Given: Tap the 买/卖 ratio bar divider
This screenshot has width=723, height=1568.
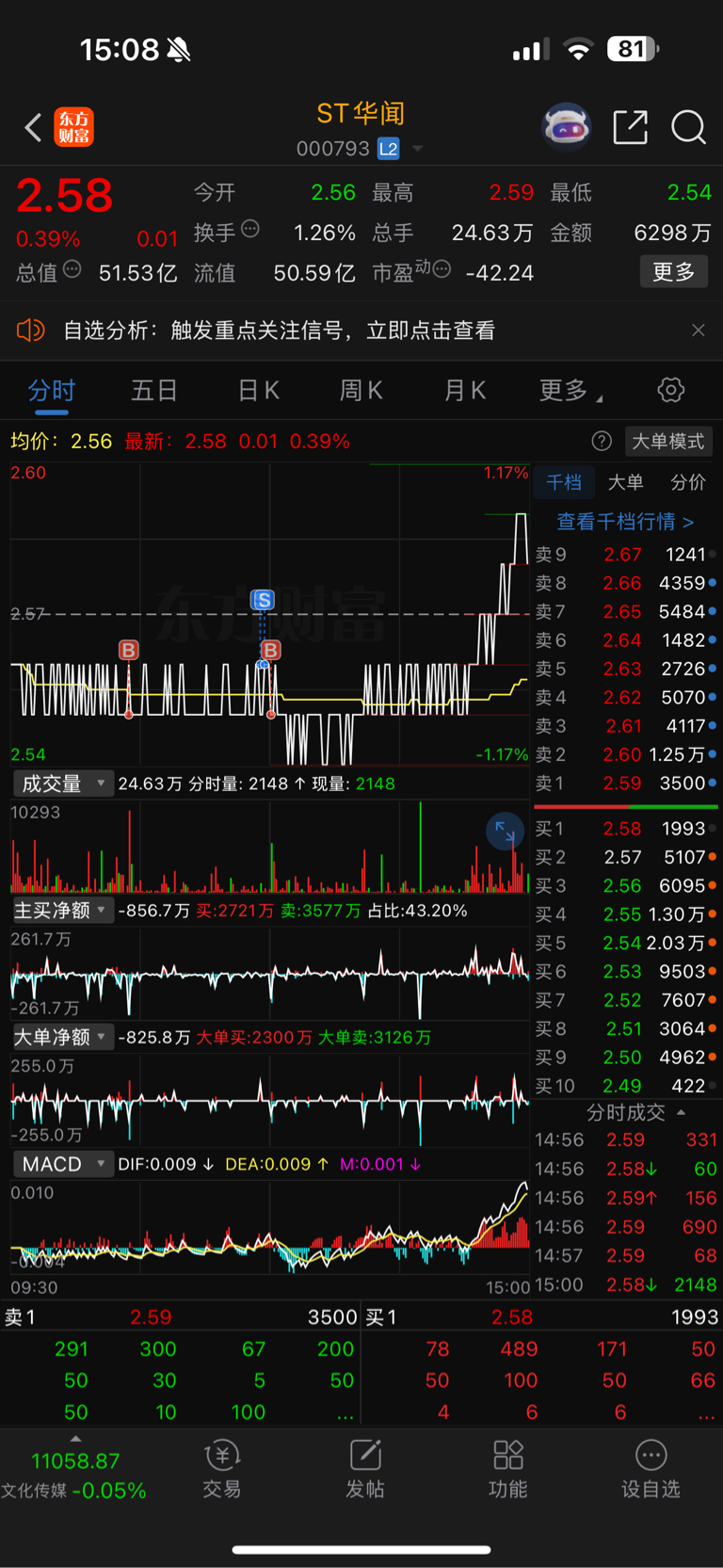Looking at the screenshot, I should tap(626, 806).
